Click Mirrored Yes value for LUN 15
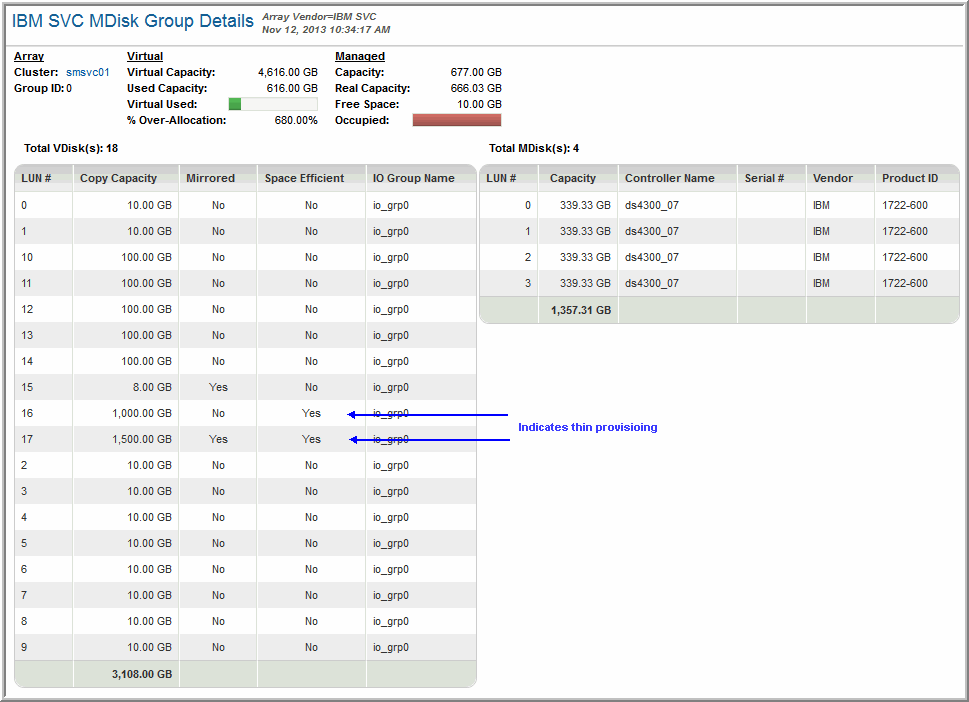The width and height of the screenshot is (969, 702). pyautogui.click(x=218, y=387)
